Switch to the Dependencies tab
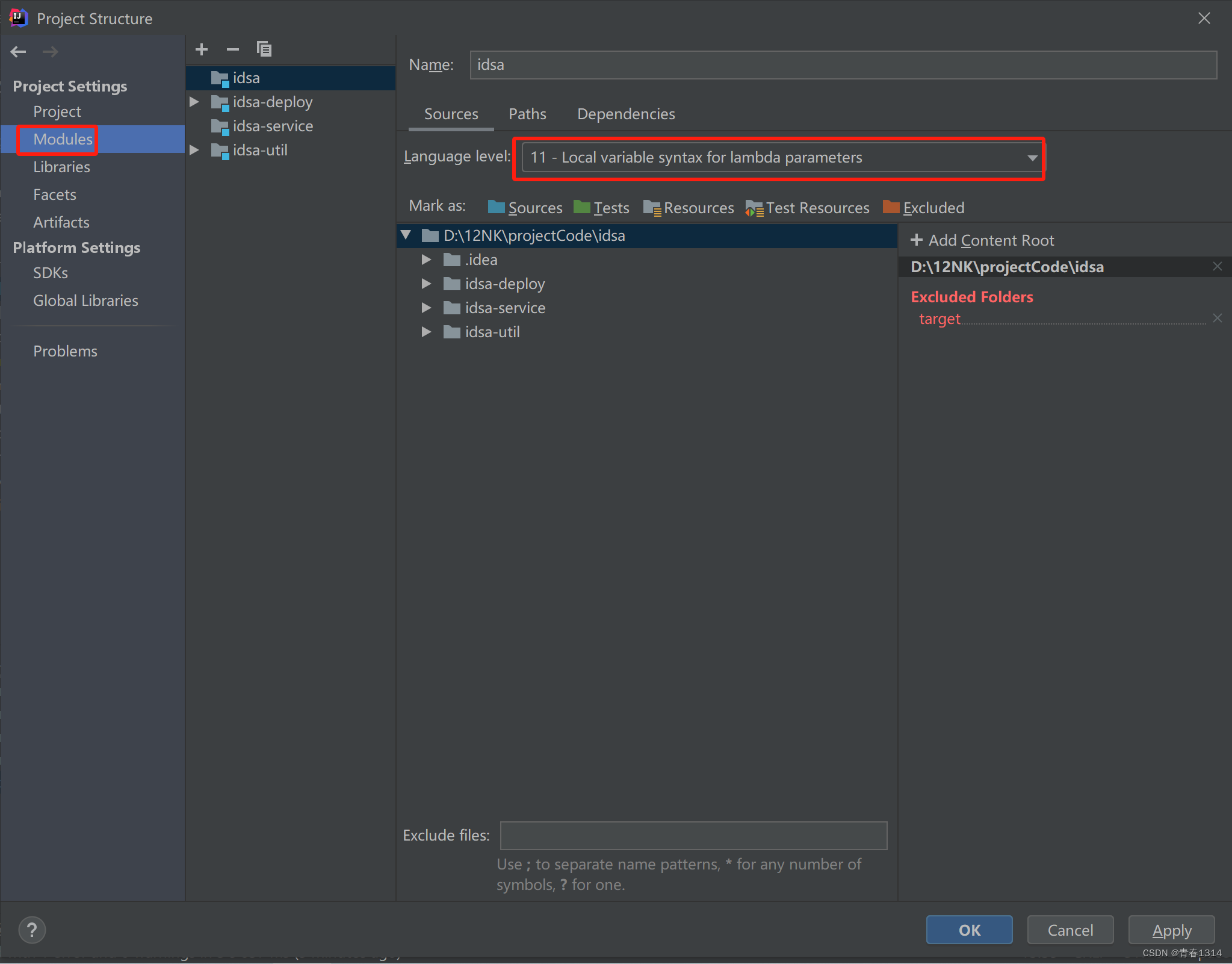The width and height of the screenshot is (1232, 964). point(626,114)
